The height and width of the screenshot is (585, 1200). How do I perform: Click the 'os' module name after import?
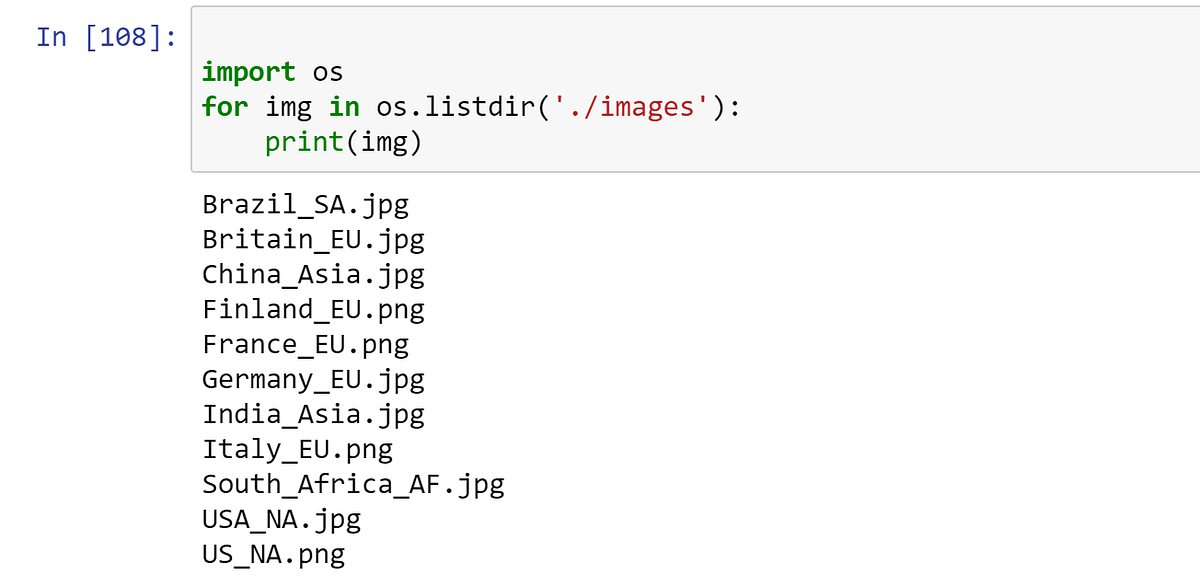click(328, 73)
